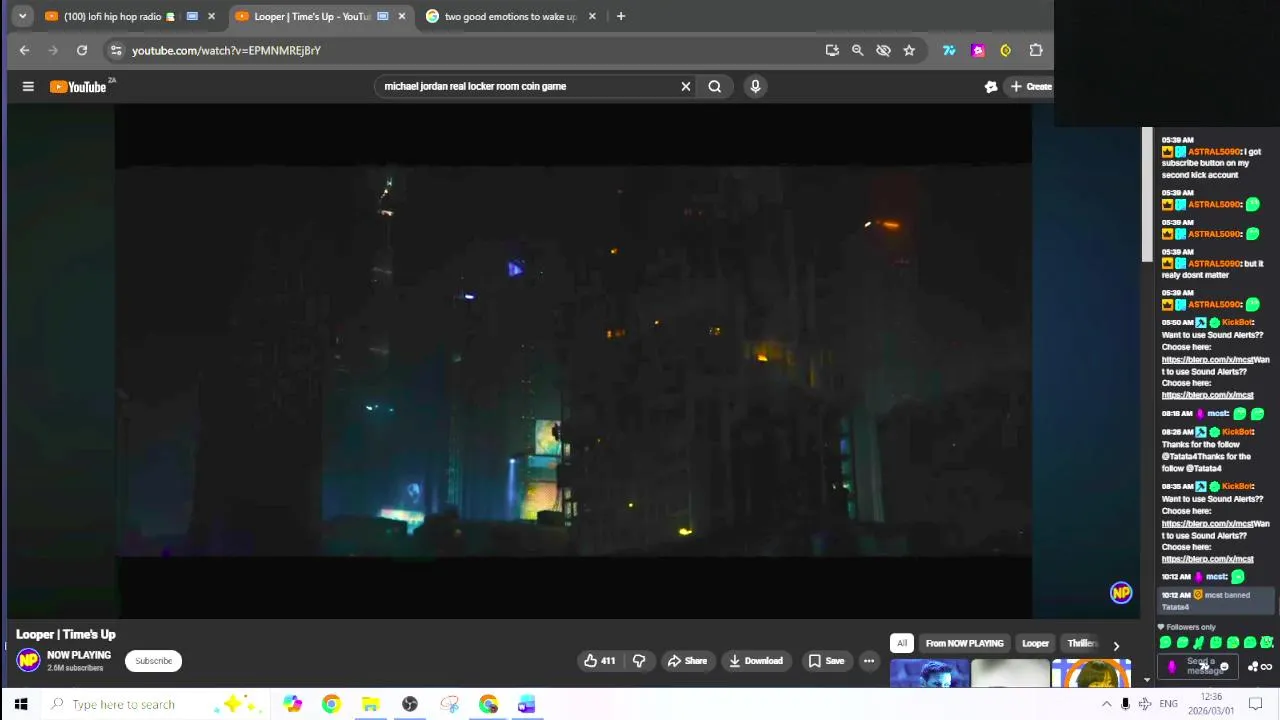This screenshot has width=1280, height=720.
Task: Open site information icon in address bar
Action: point(116,50)
